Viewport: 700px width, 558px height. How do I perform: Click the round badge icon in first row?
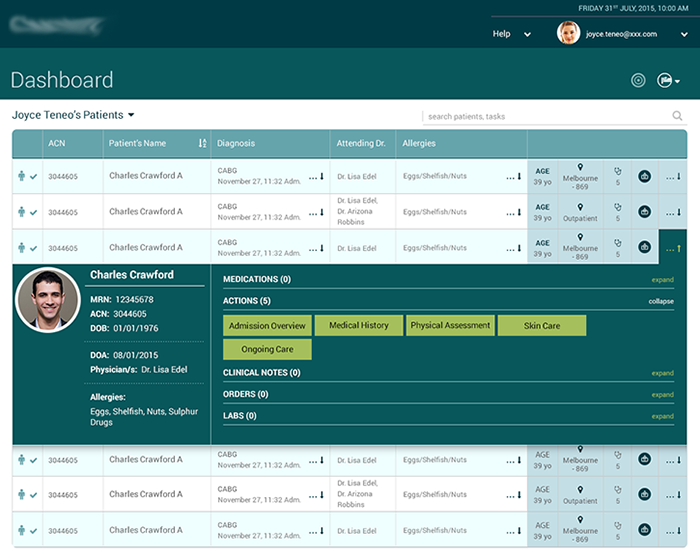pyautogui.click(x=644, y=176)
